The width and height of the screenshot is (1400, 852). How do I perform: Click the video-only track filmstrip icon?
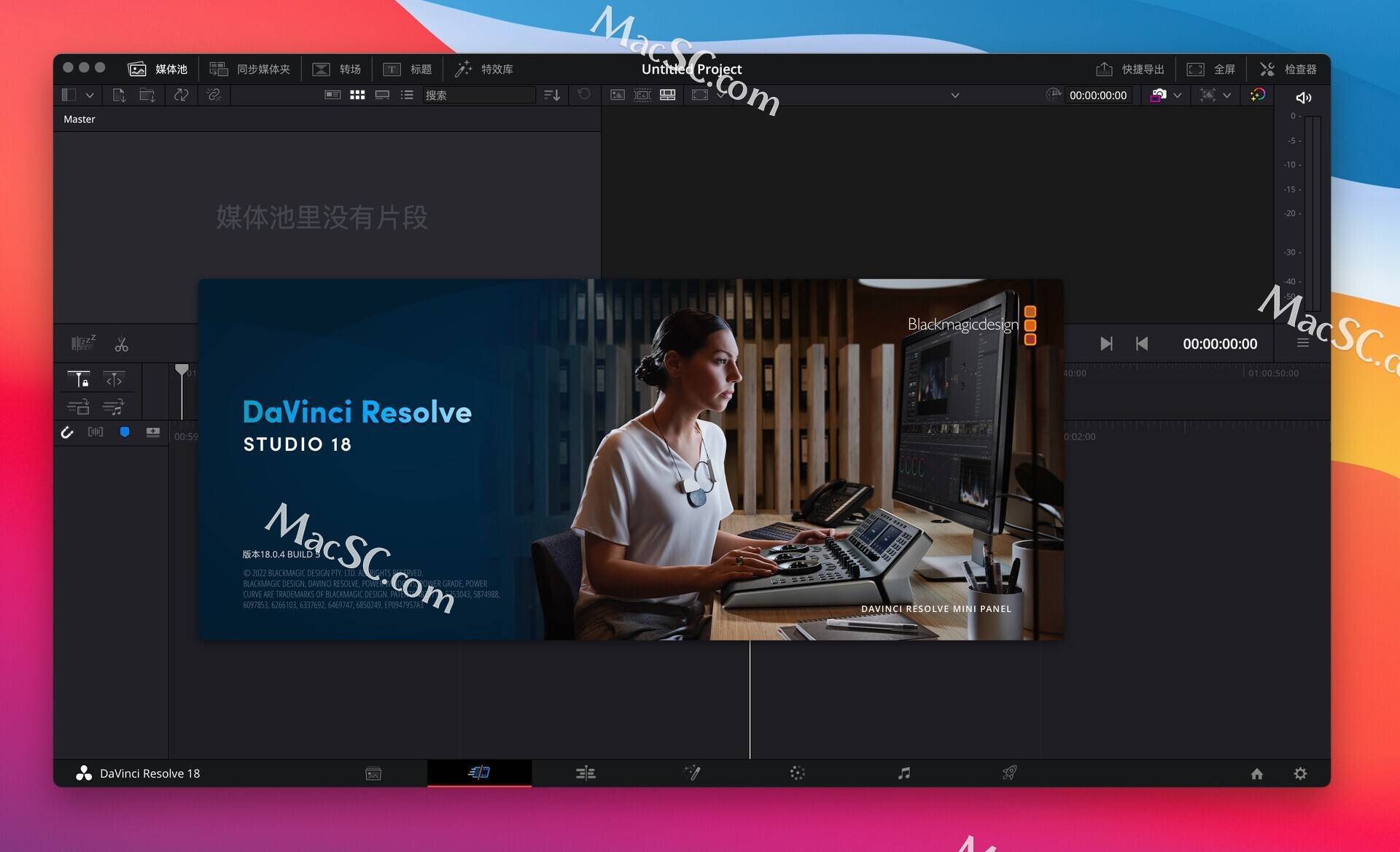tap(78, 407)
